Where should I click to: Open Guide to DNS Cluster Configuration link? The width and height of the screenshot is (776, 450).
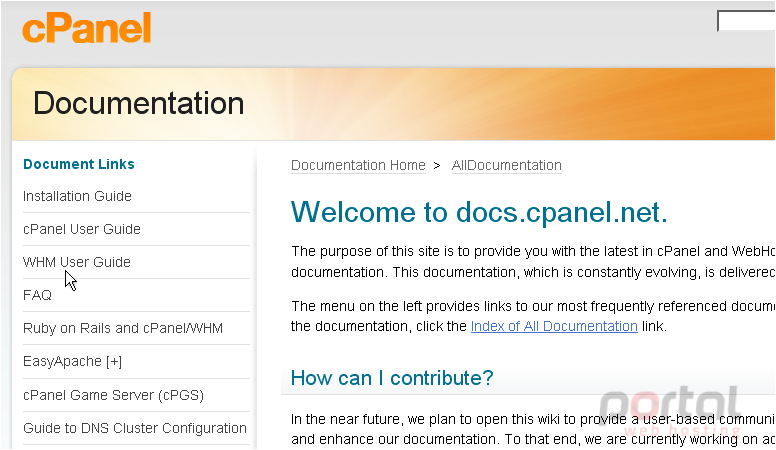(x=135, y=428)
